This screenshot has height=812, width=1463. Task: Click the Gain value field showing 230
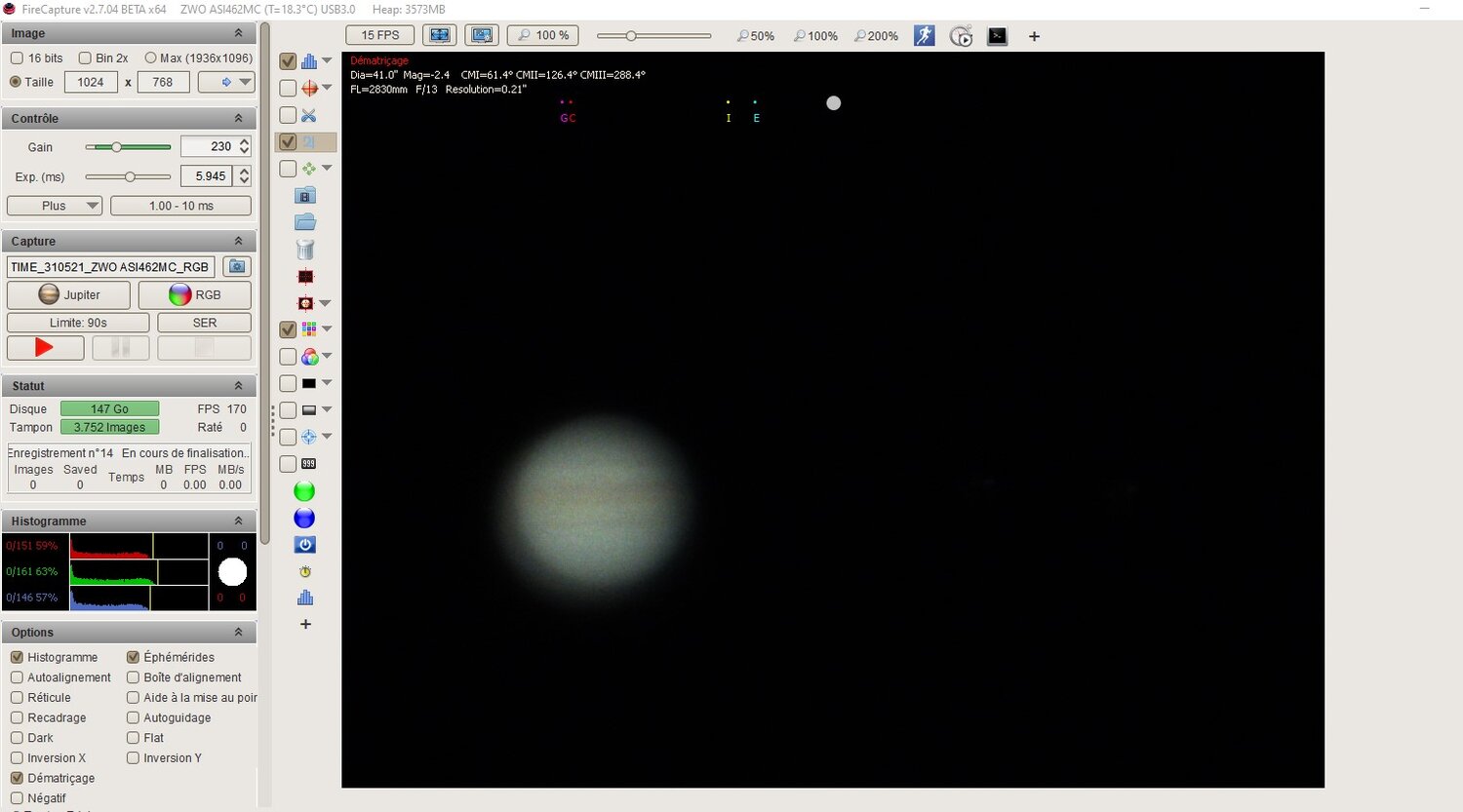[209, 146]
